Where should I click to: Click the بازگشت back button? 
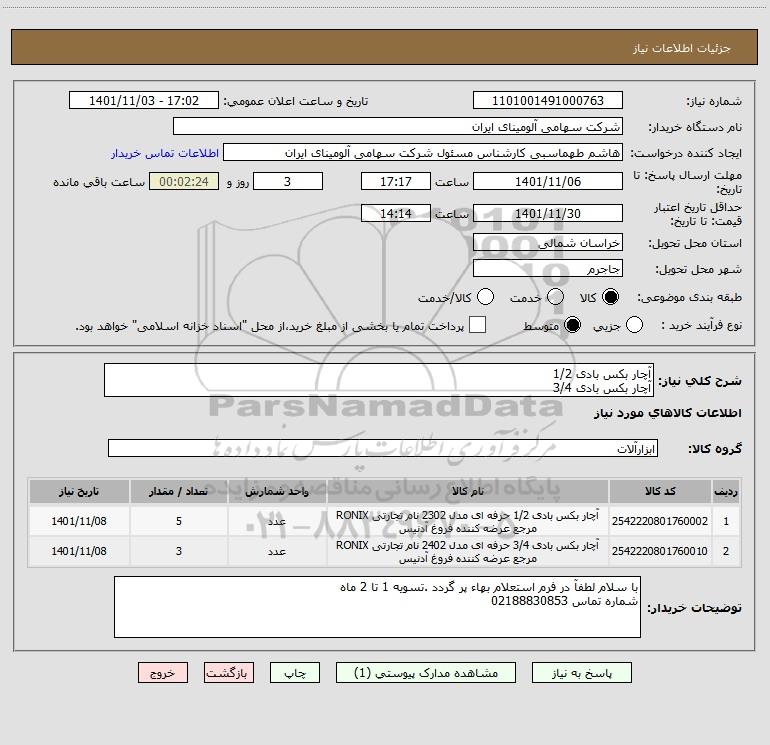[229, 673]
